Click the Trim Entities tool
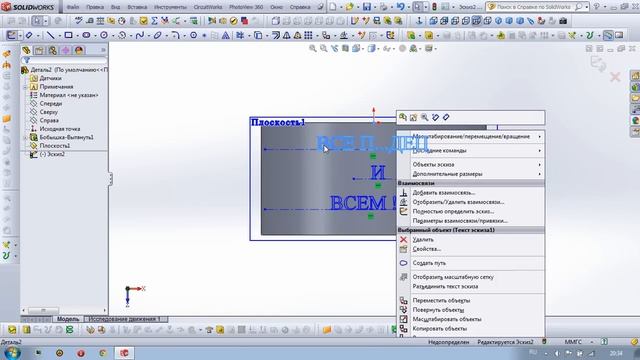Image resolution: width=640 pixels, height=360 pixels. 240,36
